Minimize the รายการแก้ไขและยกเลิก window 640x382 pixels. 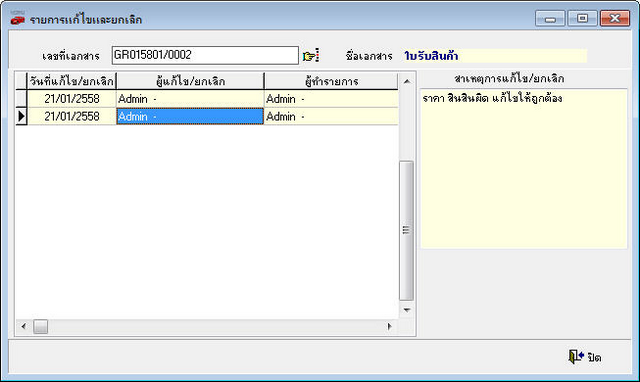click(550, 19)
